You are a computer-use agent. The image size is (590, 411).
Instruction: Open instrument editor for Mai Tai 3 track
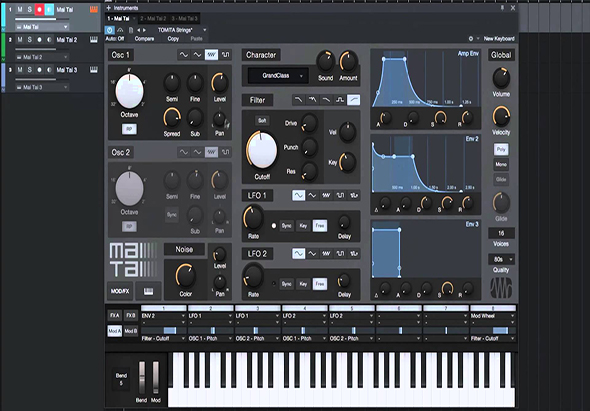(x=94, y=70)
